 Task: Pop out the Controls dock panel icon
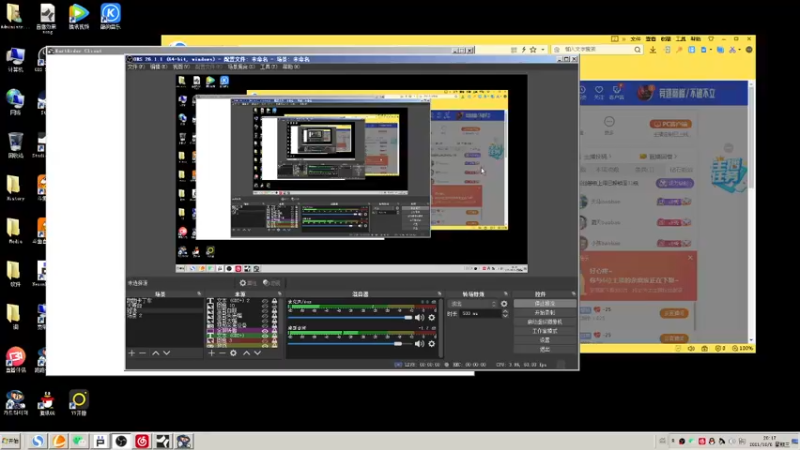coord(573,294)
